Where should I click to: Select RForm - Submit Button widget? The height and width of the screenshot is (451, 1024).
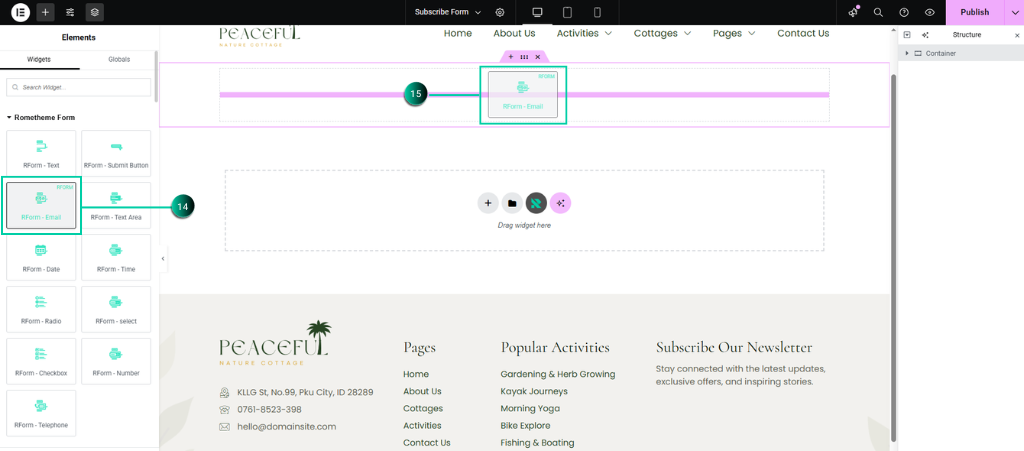pyautogui.click(x=116, y=153)
